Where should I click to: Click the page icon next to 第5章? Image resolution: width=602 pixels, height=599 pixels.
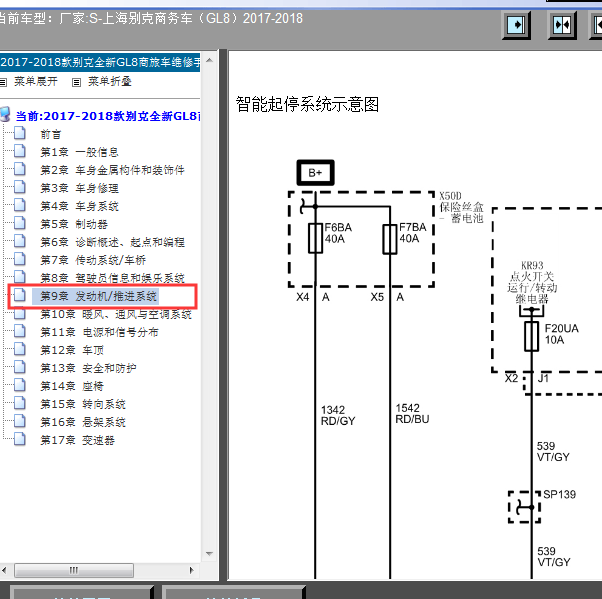click(20, 223)
